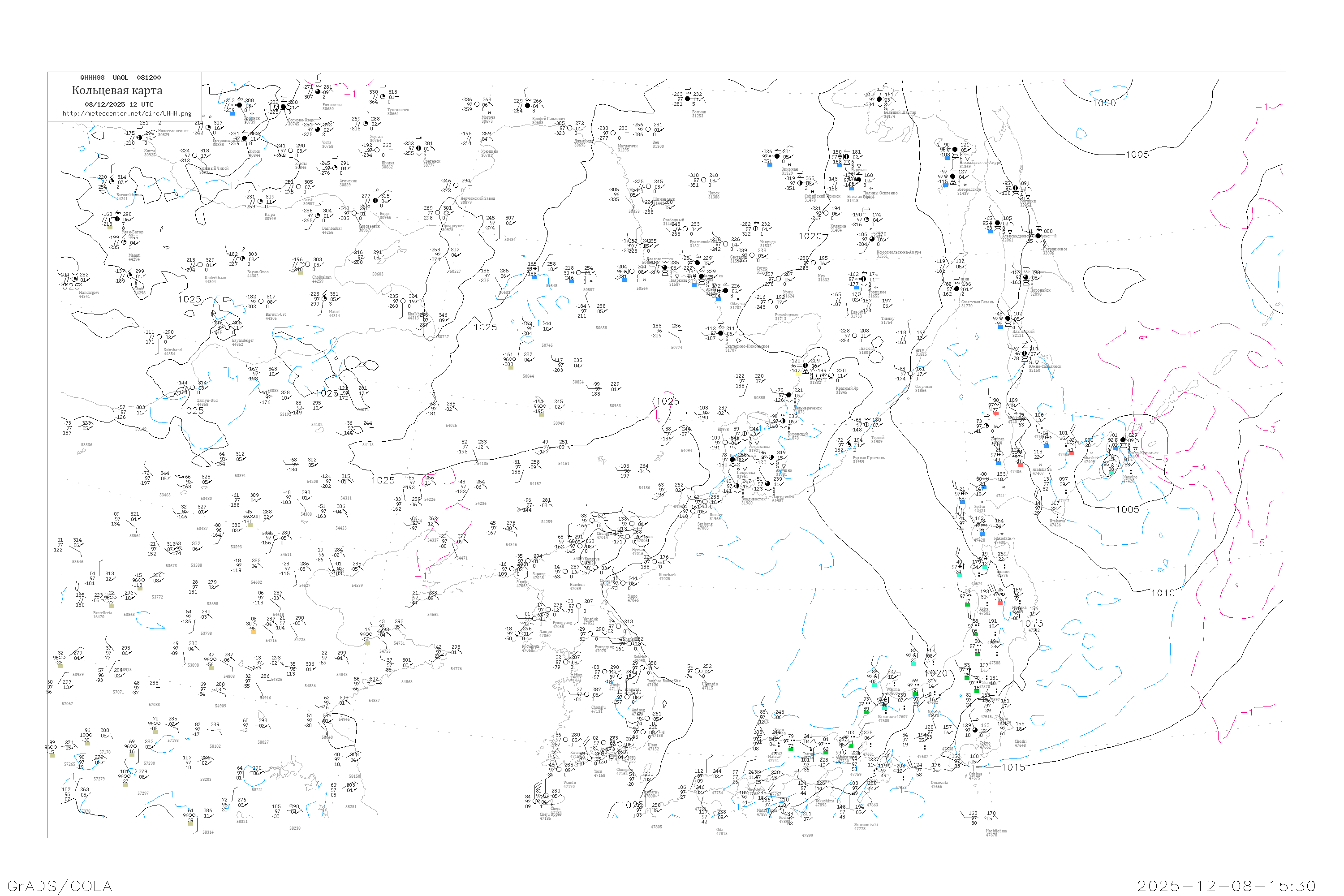Click the Александровск-Сахалинский station circle symbol

[x=998, y=223]
